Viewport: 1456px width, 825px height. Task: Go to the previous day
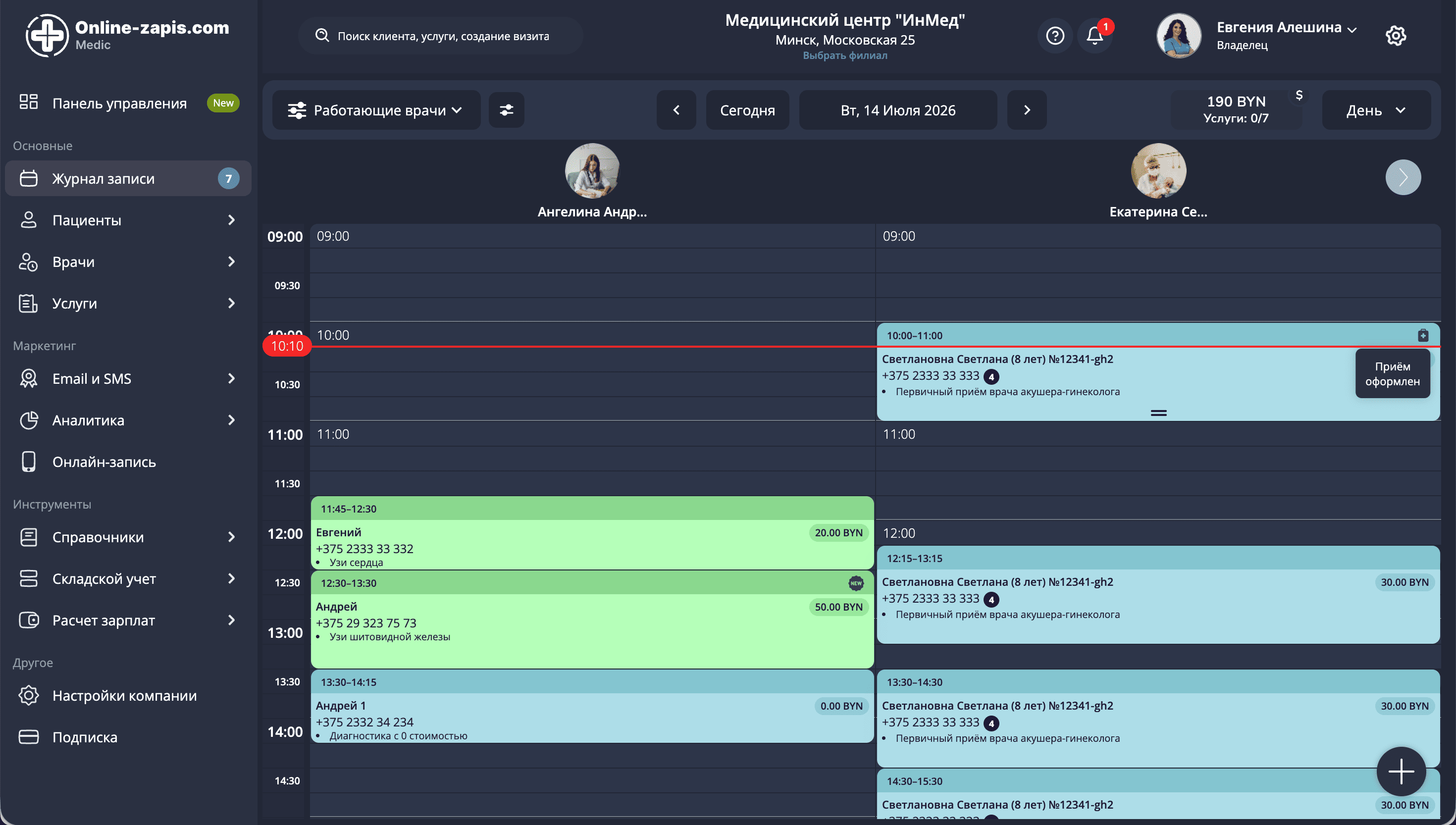coord(676,110)
